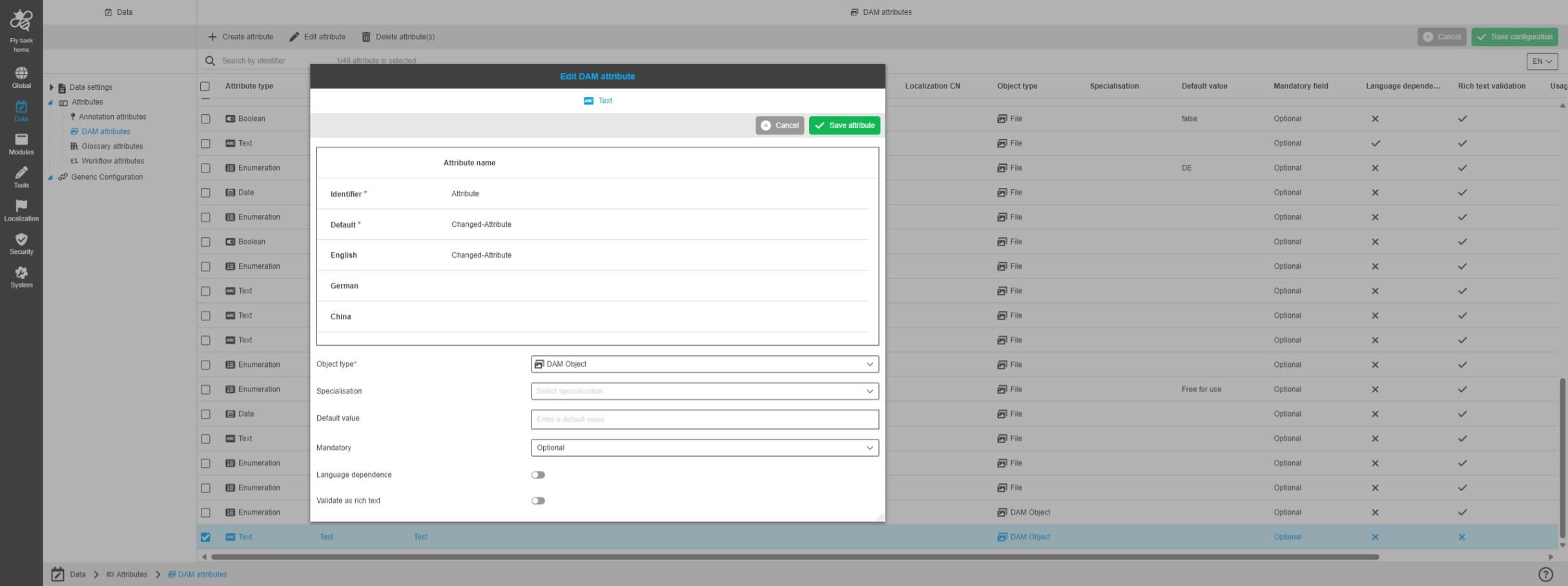Viewport: 1568px width, 586px height.
Task: Collapse the Generic Configuration tree node
Action: [51, 177]
